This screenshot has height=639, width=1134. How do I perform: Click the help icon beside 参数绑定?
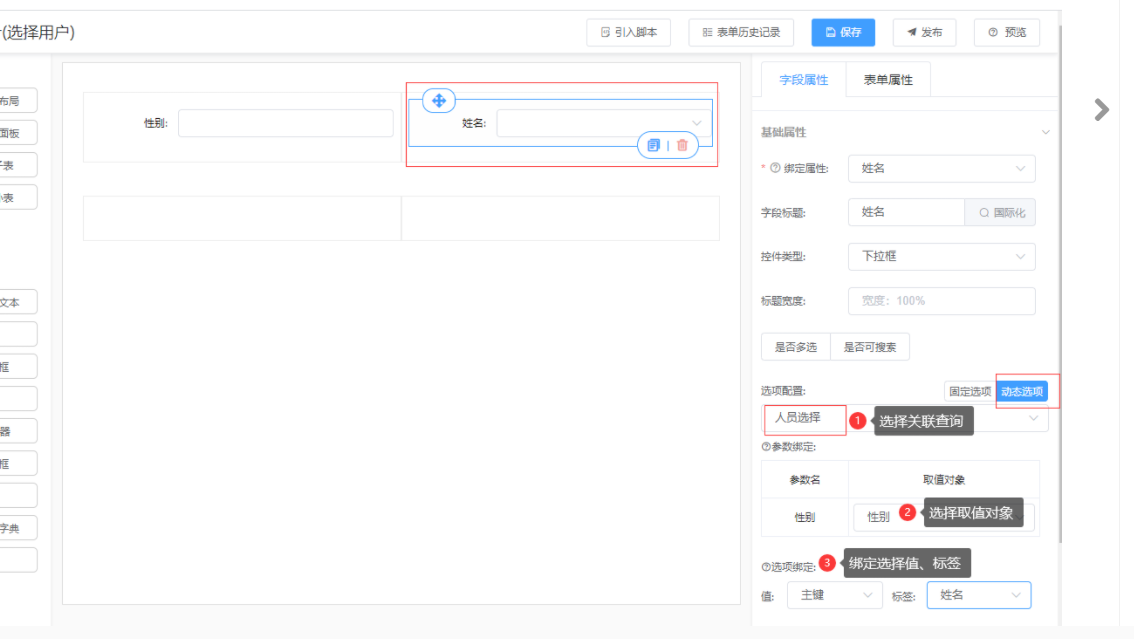coord(766,447)
